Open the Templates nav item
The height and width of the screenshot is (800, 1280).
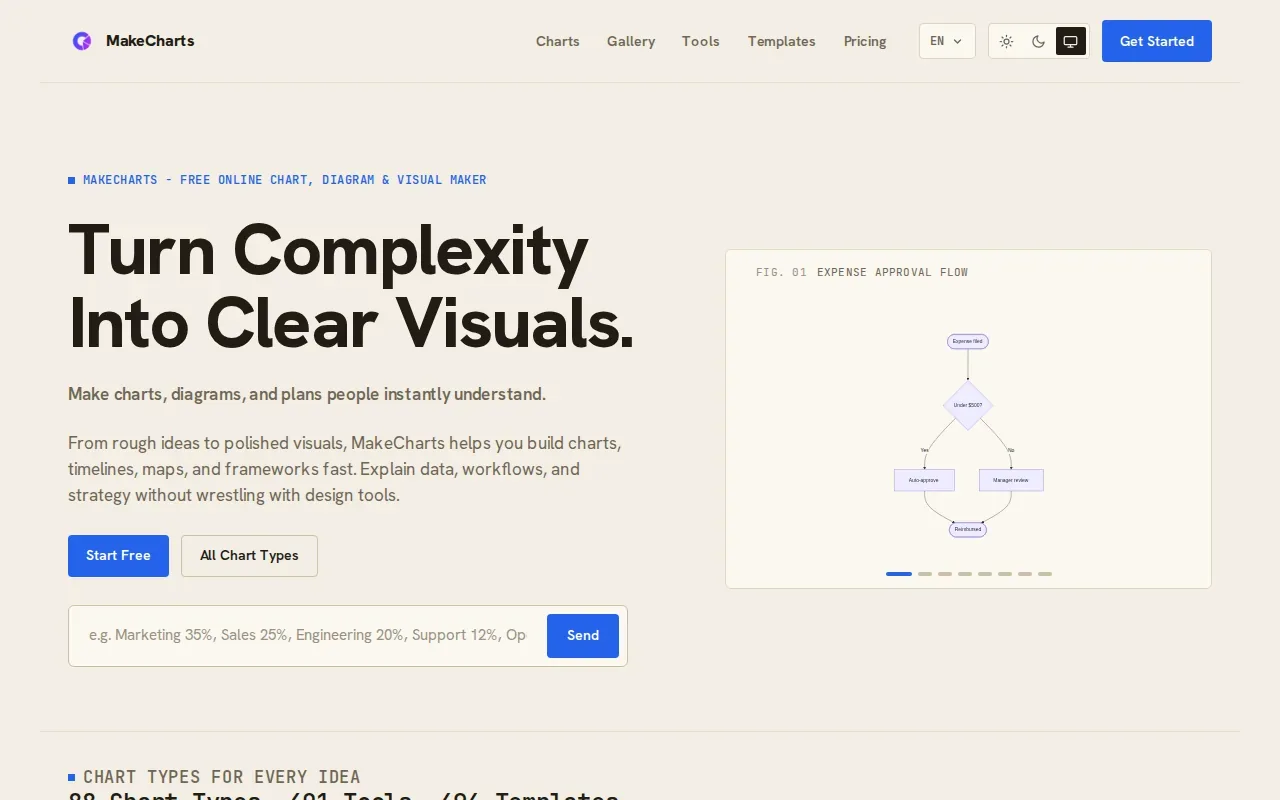pos(782,41)
